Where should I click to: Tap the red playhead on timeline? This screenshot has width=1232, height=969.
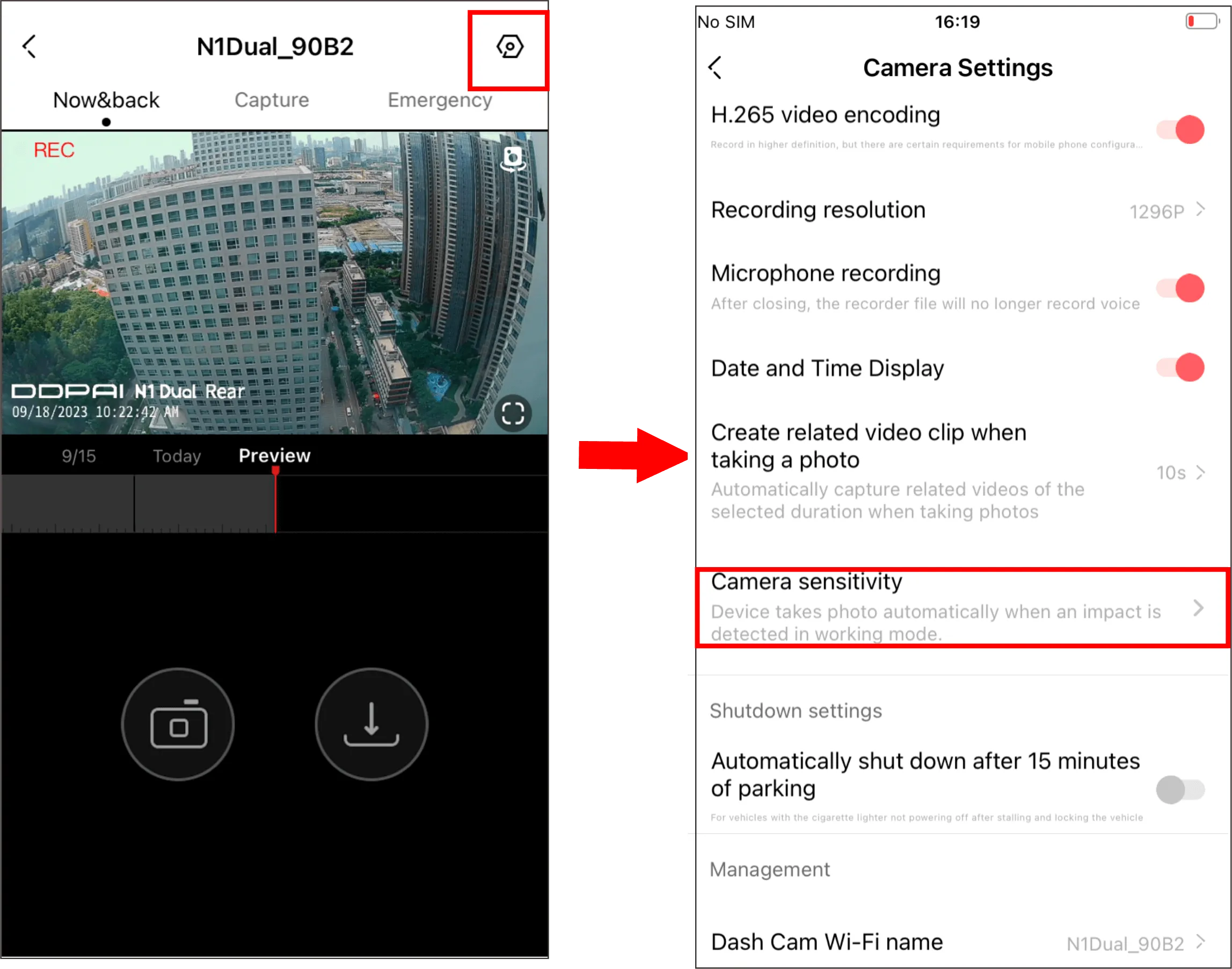pyautogui.click(x=276, y=499)
